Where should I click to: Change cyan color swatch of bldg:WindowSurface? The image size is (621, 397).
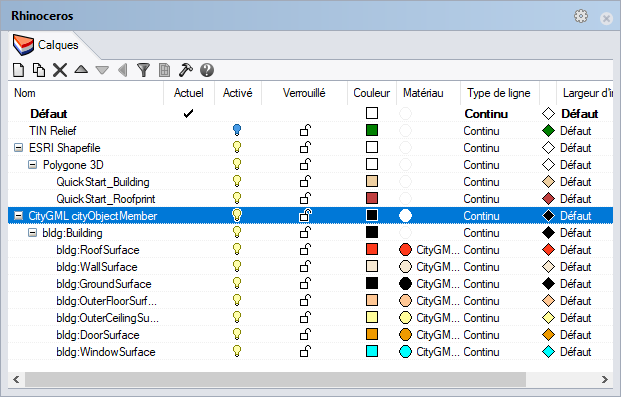[x=372, y=351]
